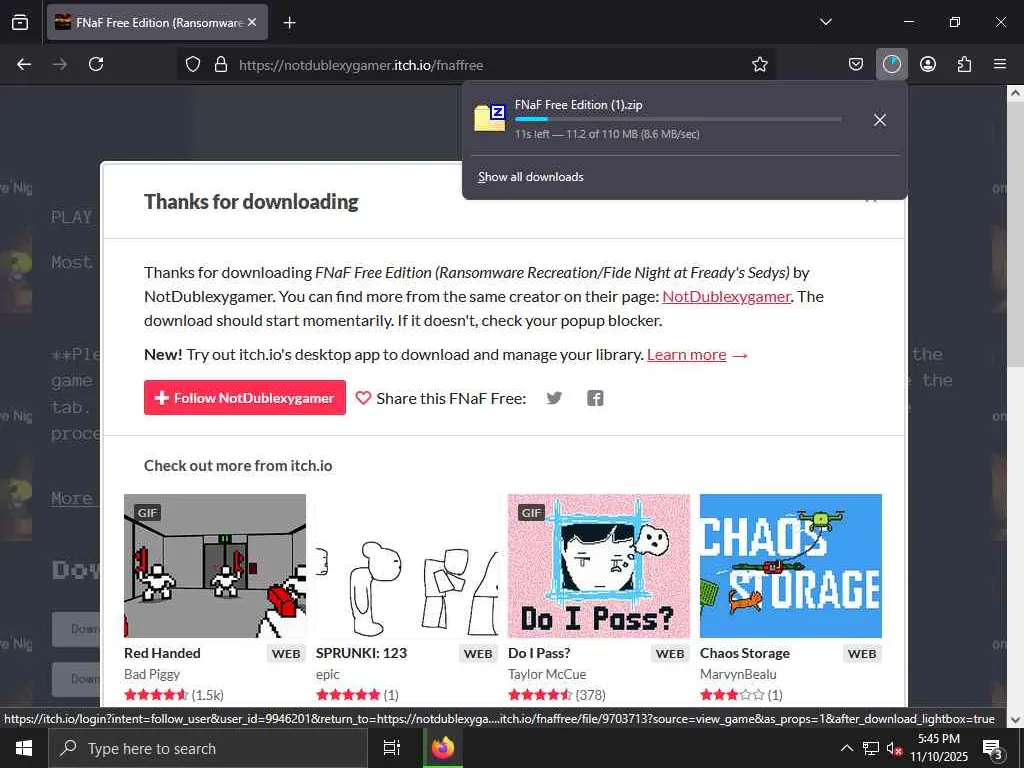Open muted volume tray icon
The height and width of the screenshot is (768, 1024).
pyautogui.click(x=895, y=748)
